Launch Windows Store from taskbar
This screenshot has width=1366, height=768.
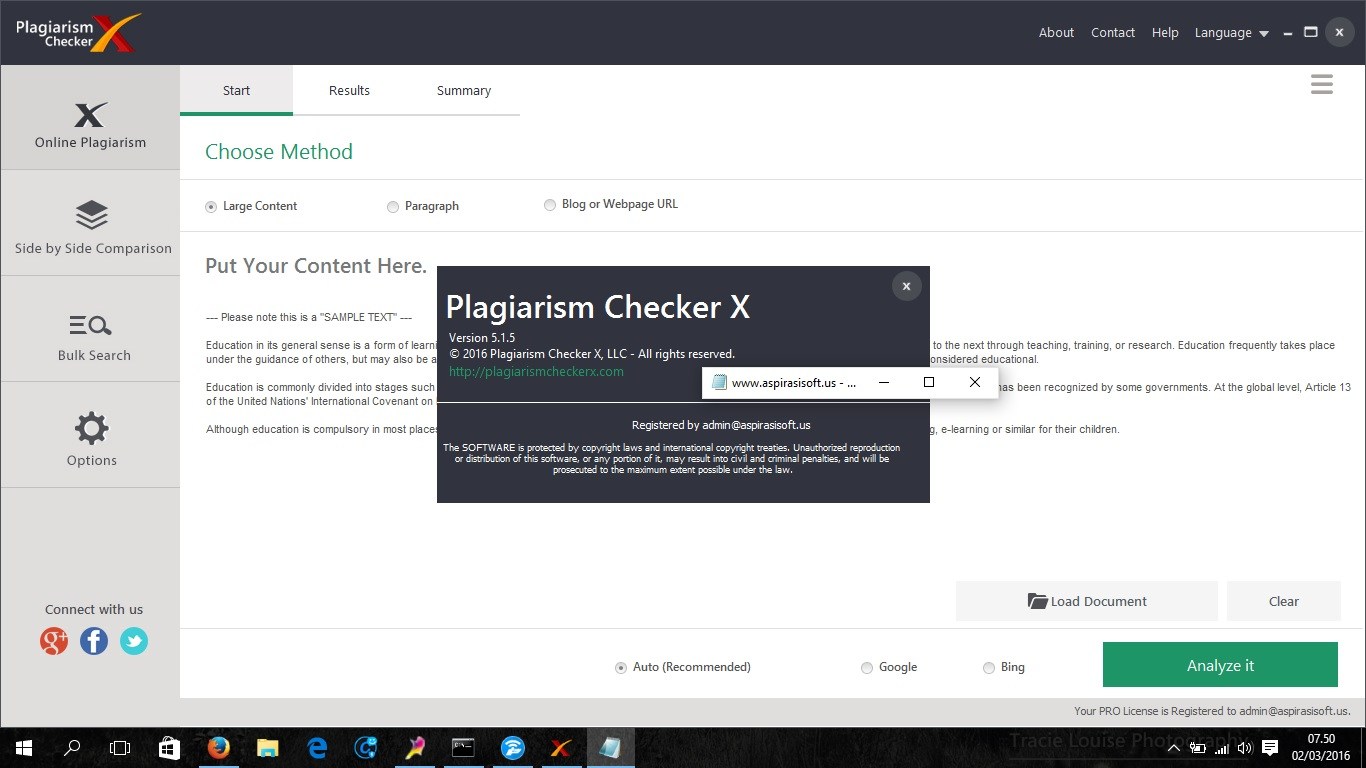point(169,748)
